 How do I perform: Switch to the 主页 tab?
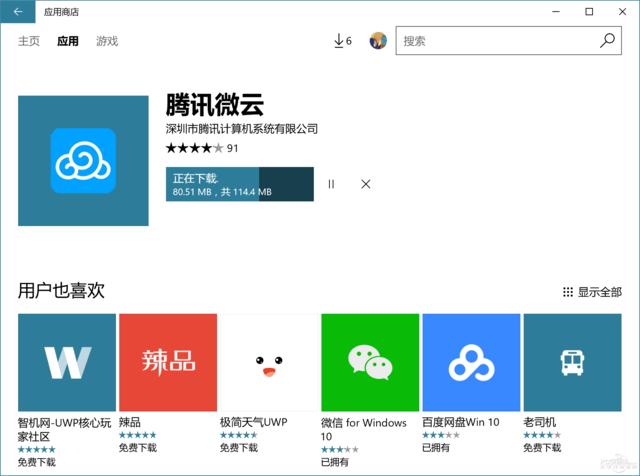click(x=29, y=41)
